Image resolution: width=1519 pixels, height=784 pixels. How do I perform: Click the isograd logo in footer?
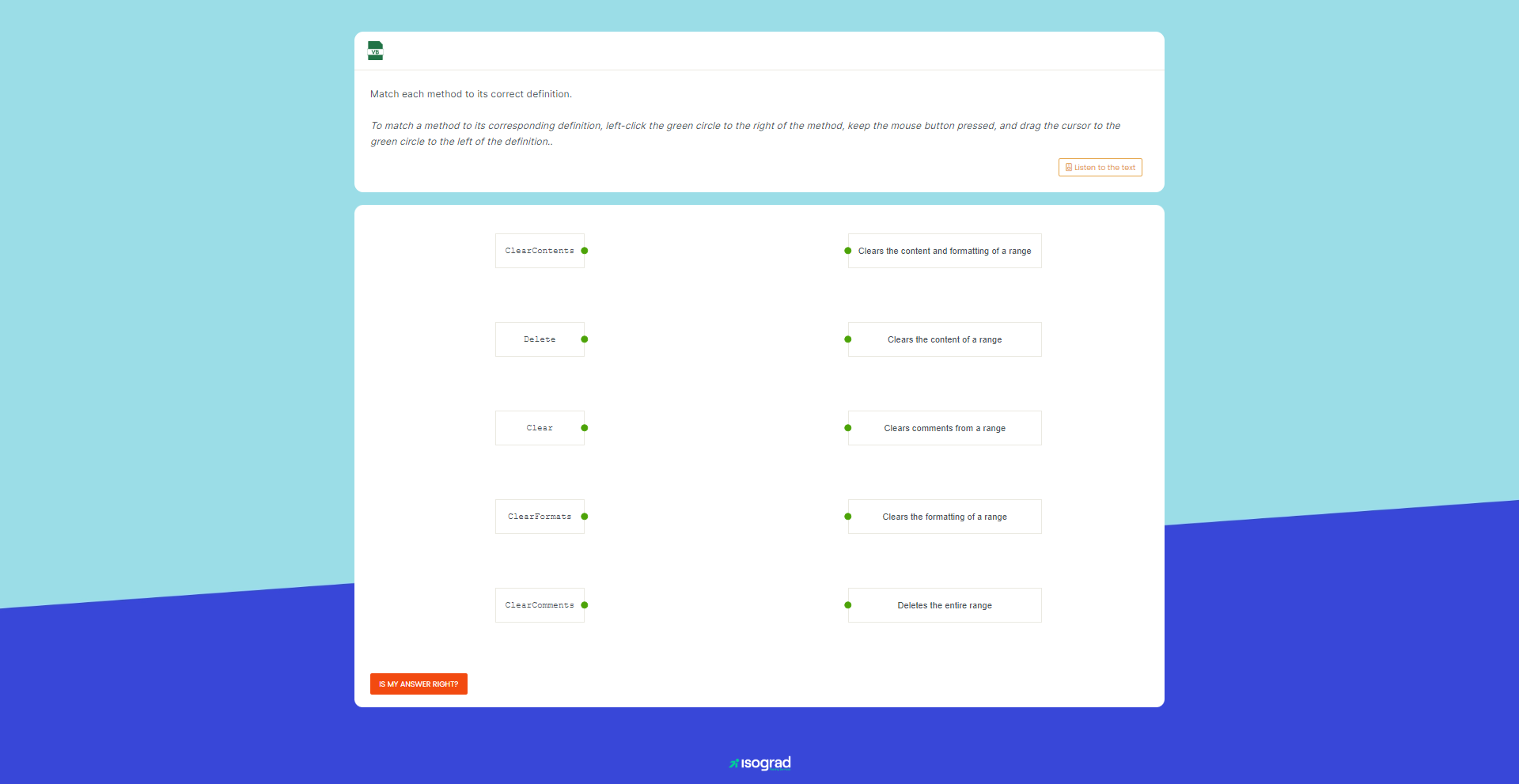click(x=759, y=763)
